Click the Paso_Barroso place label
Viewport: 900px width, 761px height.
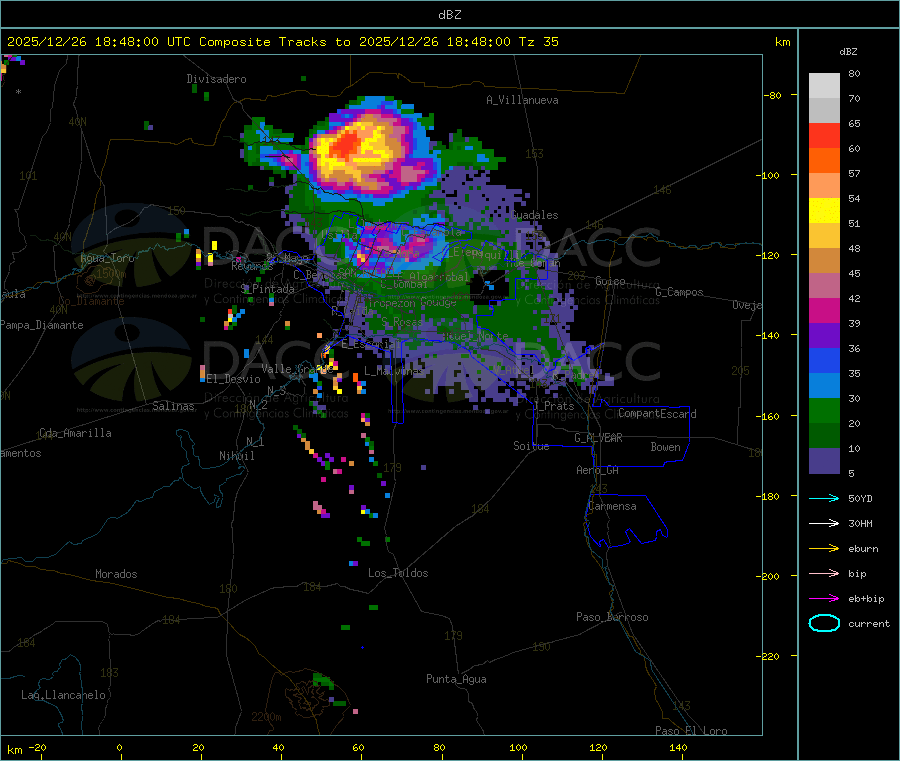click(612, 617)
